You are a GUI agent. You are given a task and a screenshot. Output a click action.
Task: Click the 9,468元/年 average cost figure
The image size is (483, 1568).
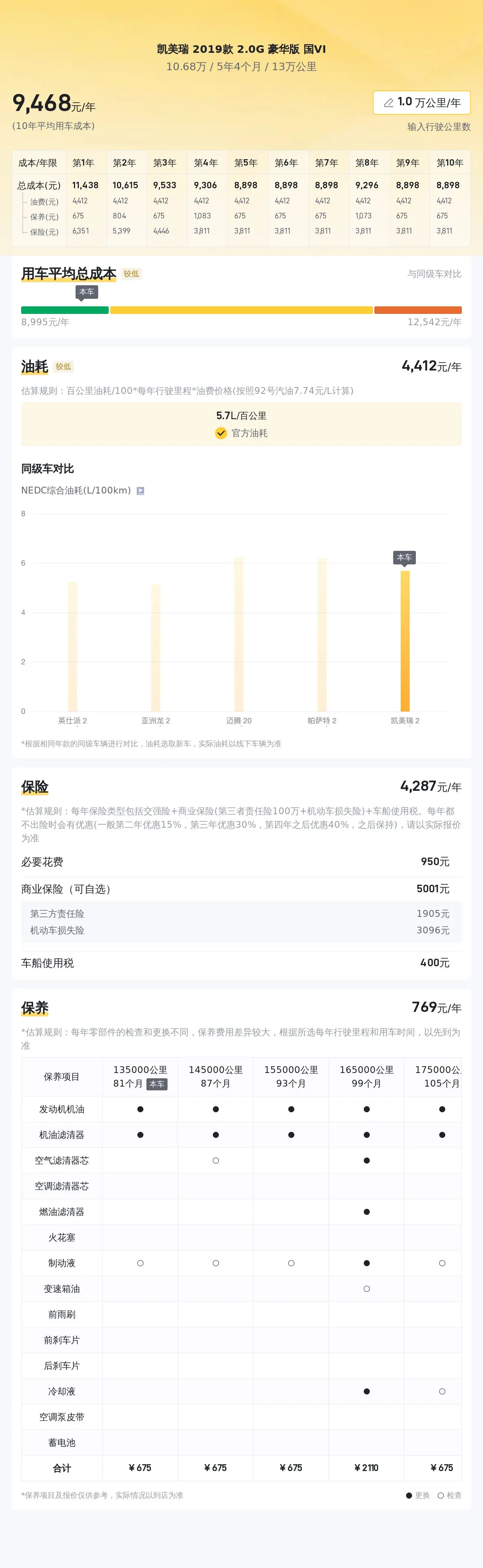click(x=54, y=103)
